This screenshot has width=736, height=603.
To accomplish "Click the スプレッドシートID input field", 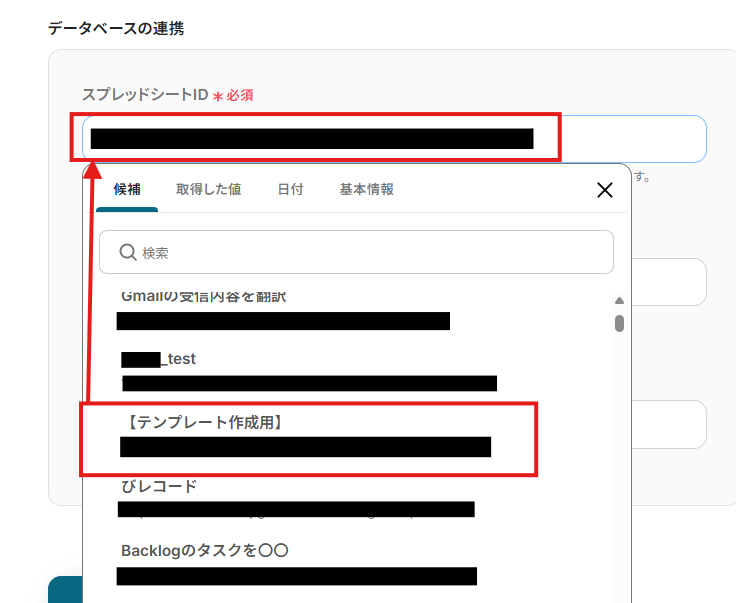I will pyautogui.click(x=394, y=139).
